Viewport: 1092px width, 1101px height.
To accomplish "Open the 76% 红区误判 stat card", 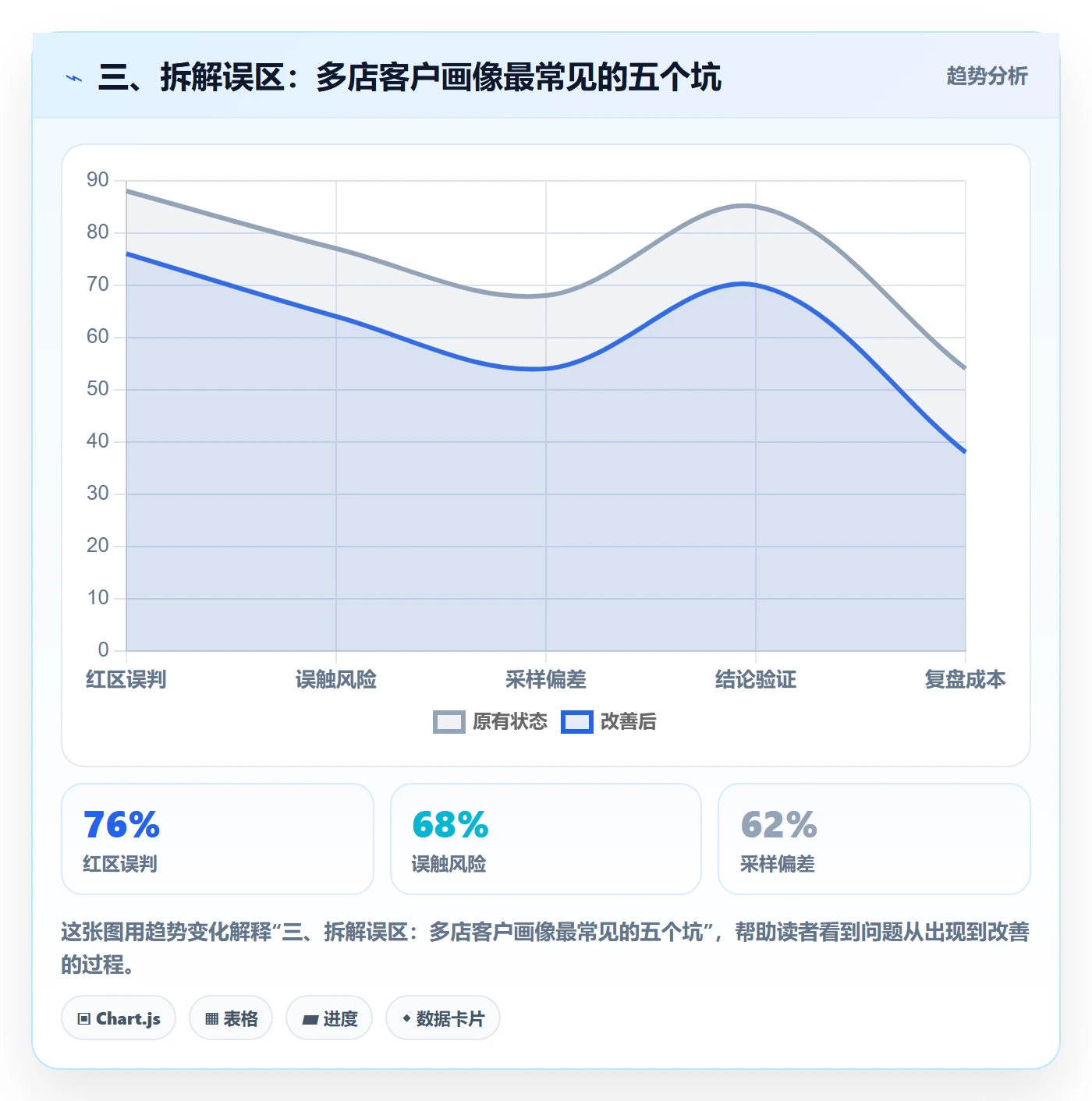I will 218,839.
